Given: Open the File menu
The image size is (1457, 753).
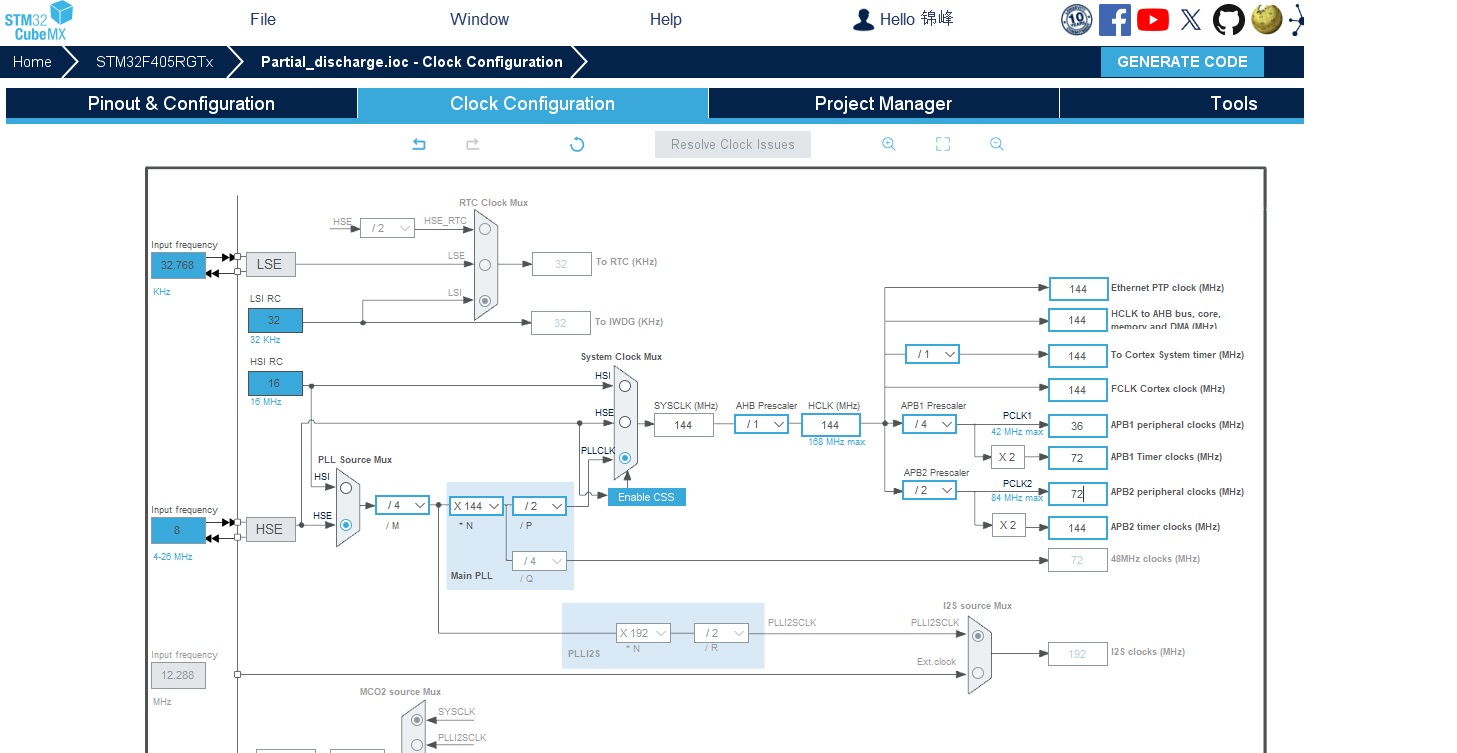Looking at the screenshot, I should pyautogui.click(x=263, y=20).
